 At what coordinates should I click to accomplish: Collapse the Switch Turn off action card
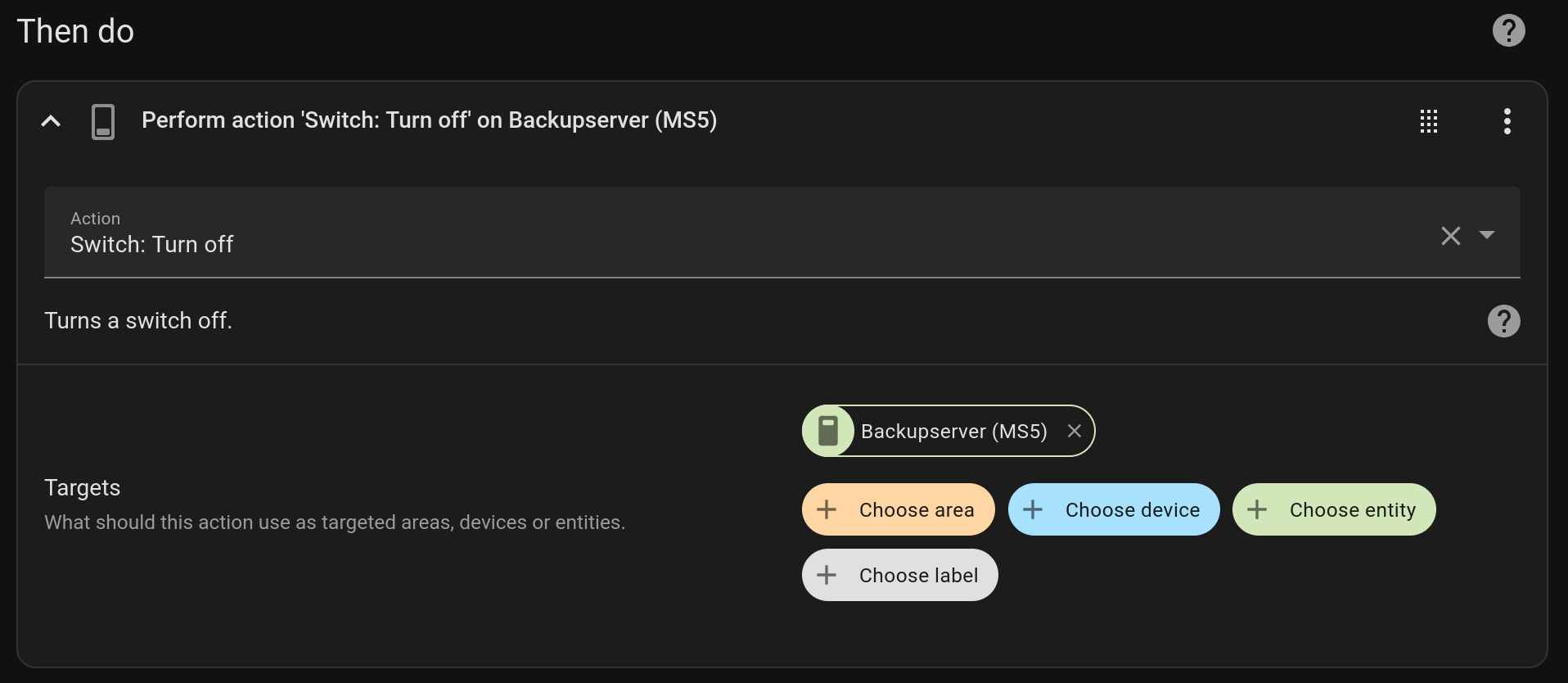pos(51,121)
